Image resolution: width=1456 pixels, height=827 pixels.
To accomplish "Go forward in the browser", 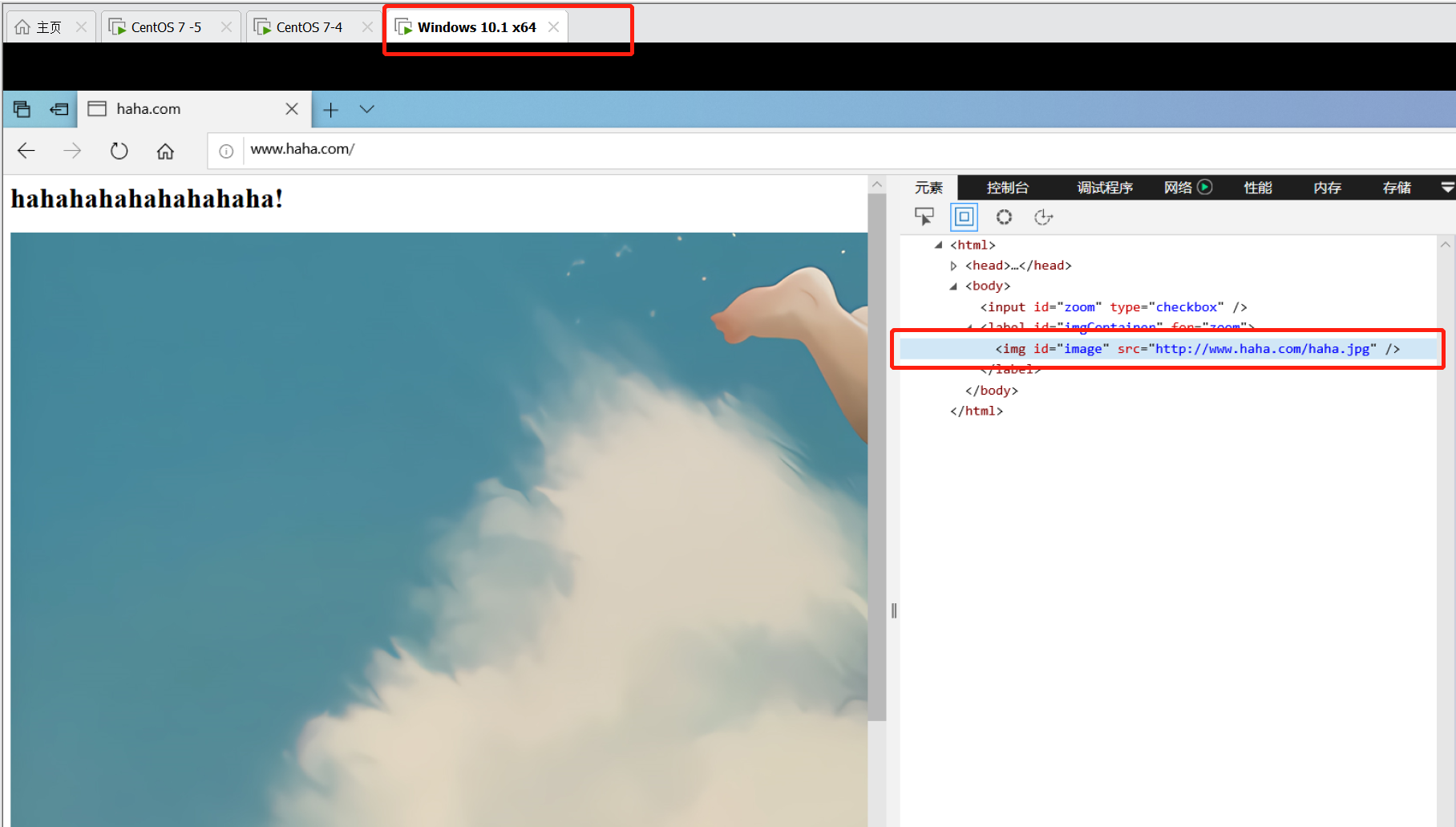I will click(x=72, y=151).
